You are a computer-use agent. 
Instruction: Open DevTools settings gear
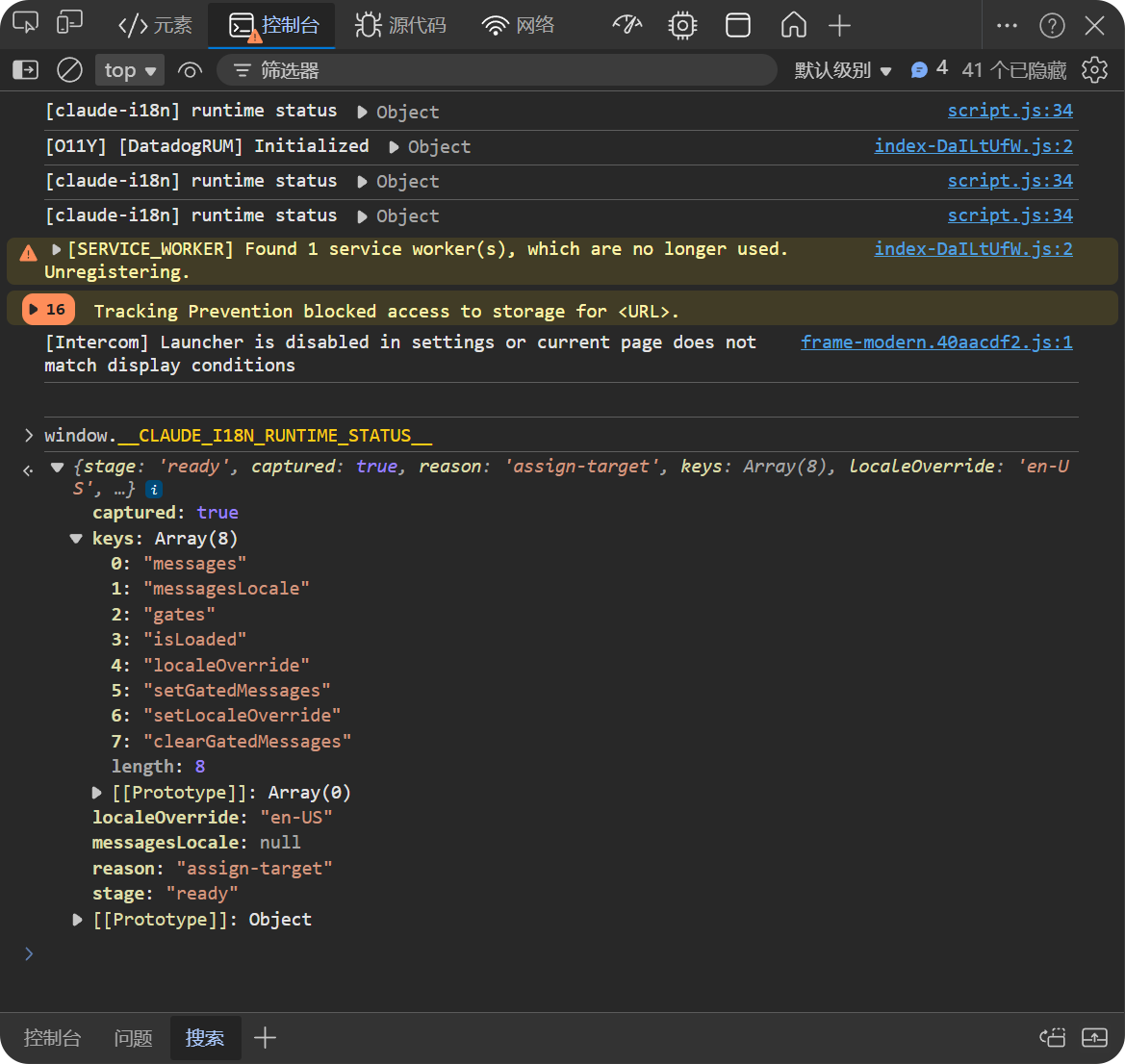pos(1094,69)
